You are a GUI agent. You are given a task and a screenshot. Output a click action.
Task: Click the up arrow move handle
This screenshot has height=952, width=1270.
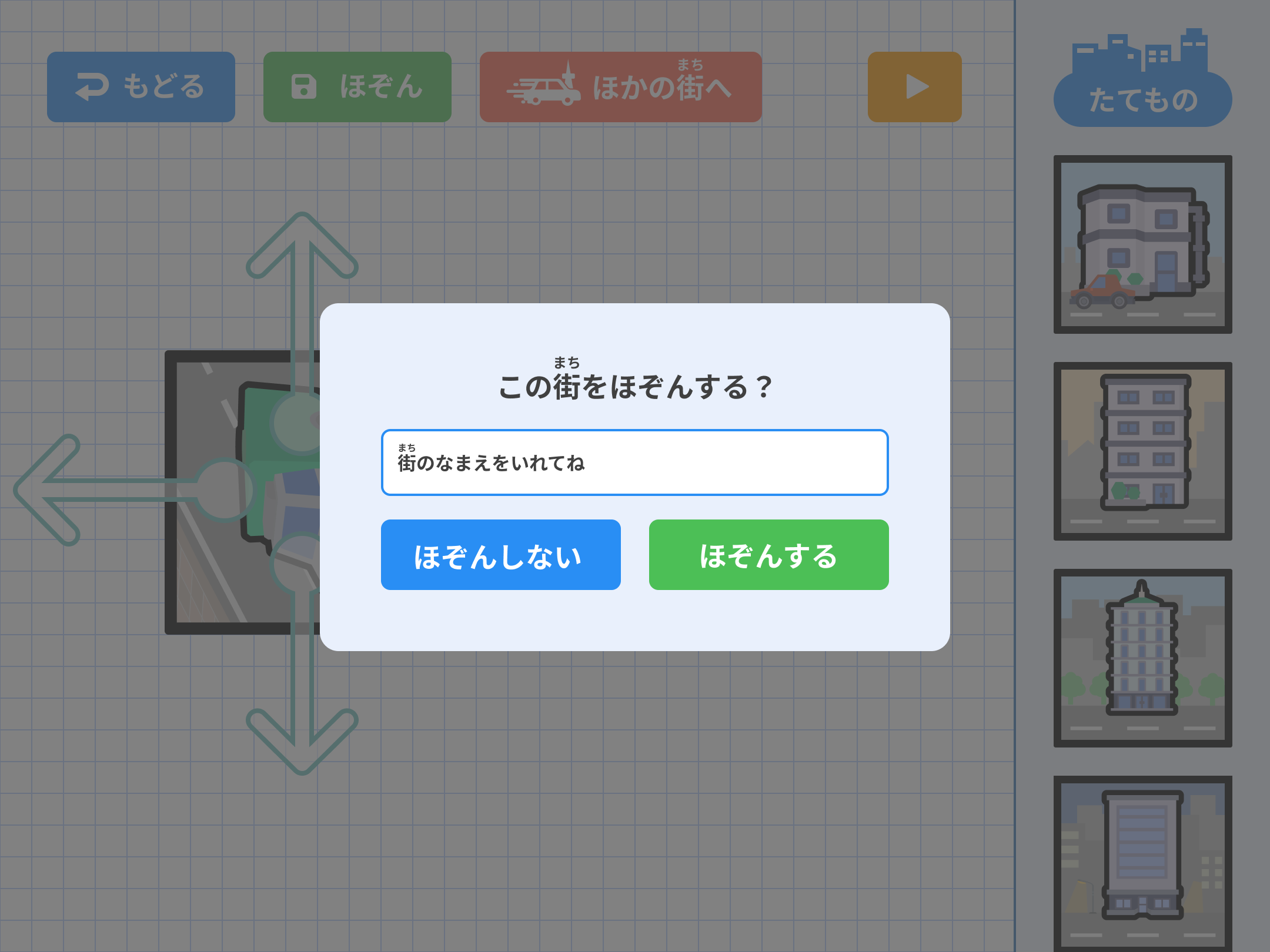coord(302,247)
